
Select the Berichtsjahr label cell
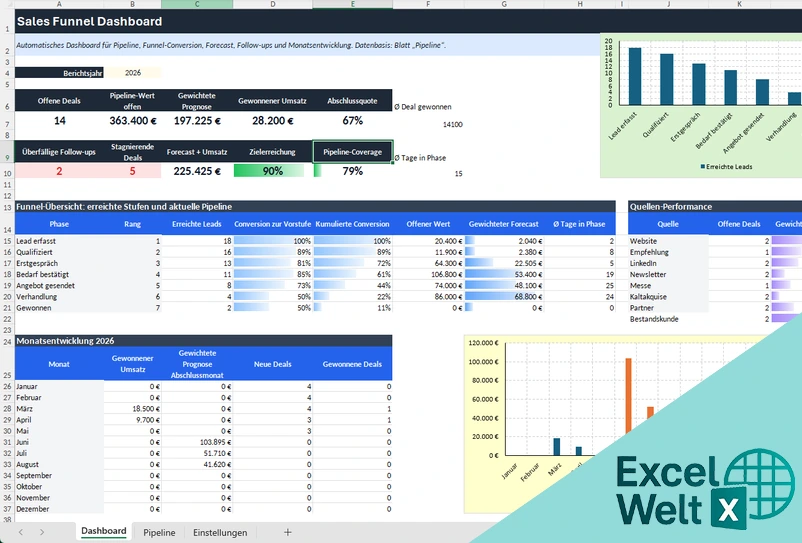(x=59, y=73)
